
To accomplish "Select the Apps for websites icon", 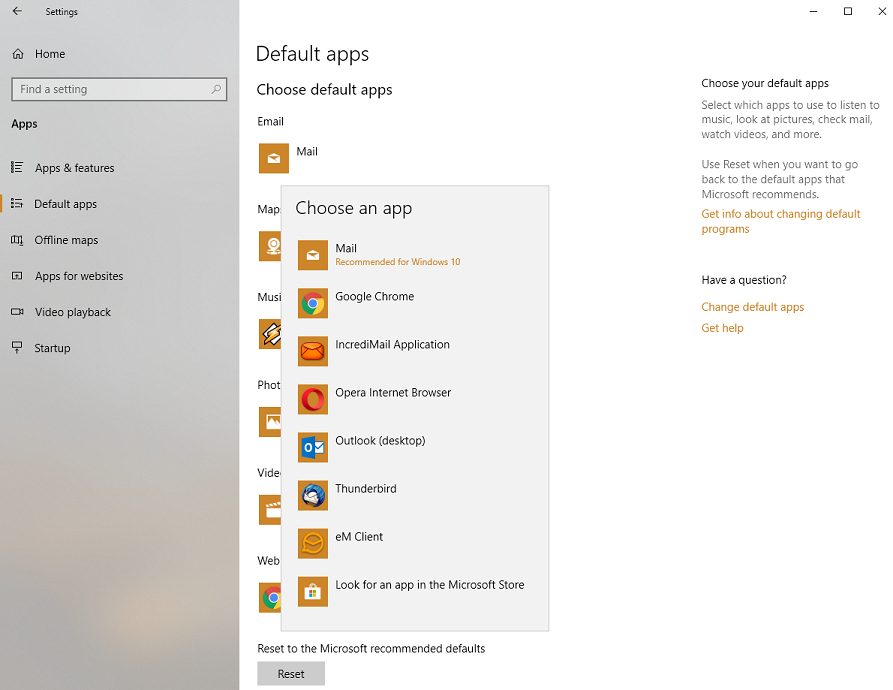I will click(17, 276).
